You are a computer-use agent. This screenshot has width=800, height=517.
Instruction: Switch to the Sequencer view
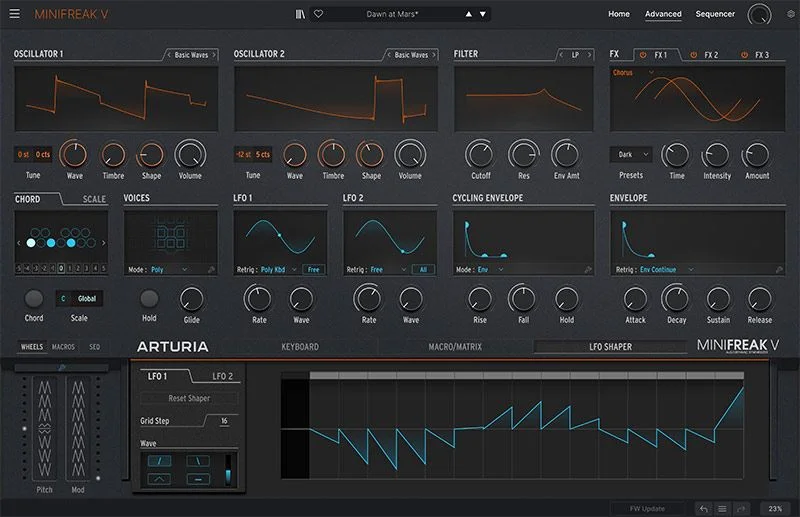715,14
